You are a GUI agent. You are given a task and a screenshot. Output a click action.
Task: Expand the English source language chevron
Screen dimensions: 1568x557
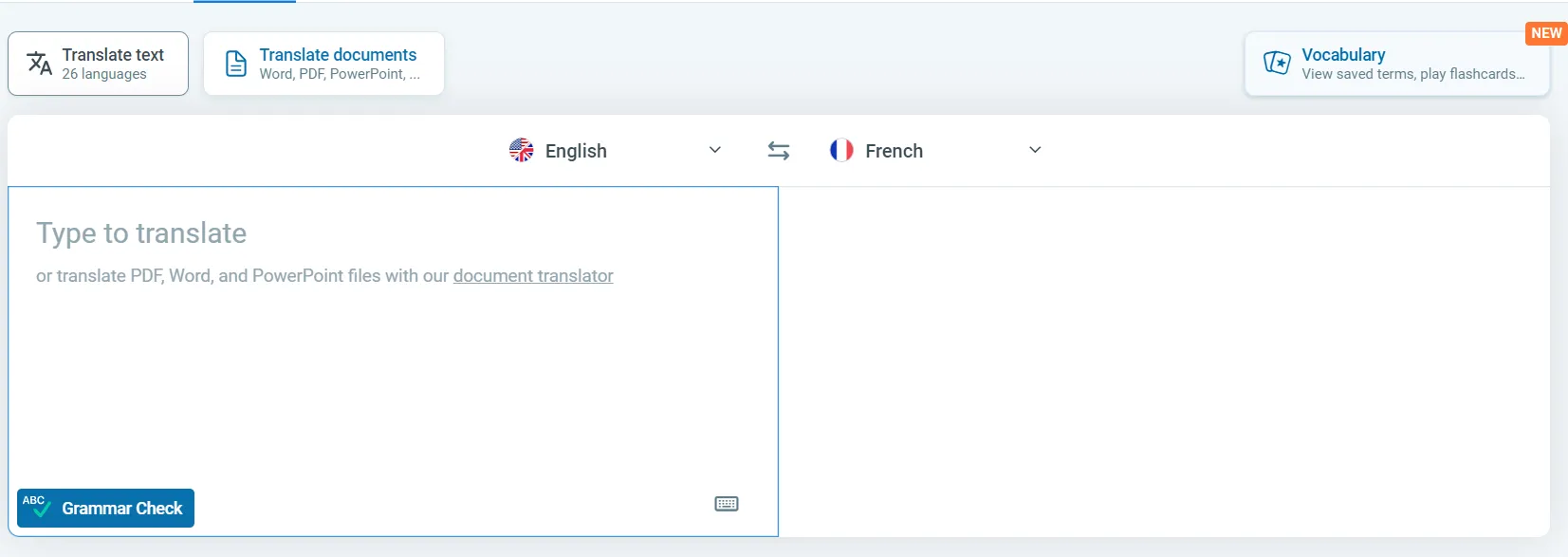pyautogui.click(x=715, y=150)
